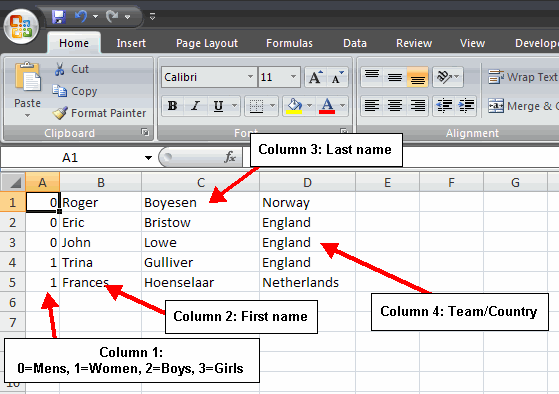Open the Formulas tab
This screenshot has width=559, height=394.
pyautogui.click(x=289, y=43)
